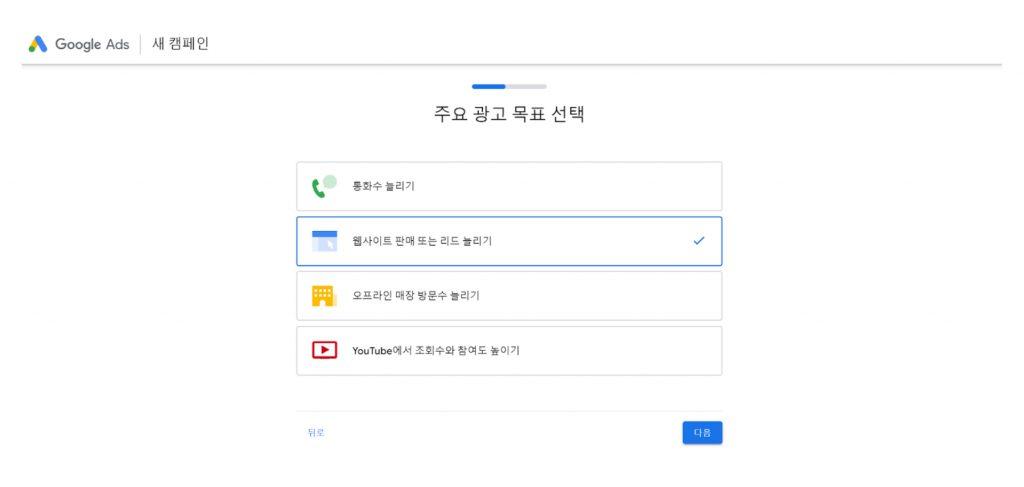Click the 주요 광고 목표 선택 heading
This screenshot has height=487, width=1024.
click(509, 114)
